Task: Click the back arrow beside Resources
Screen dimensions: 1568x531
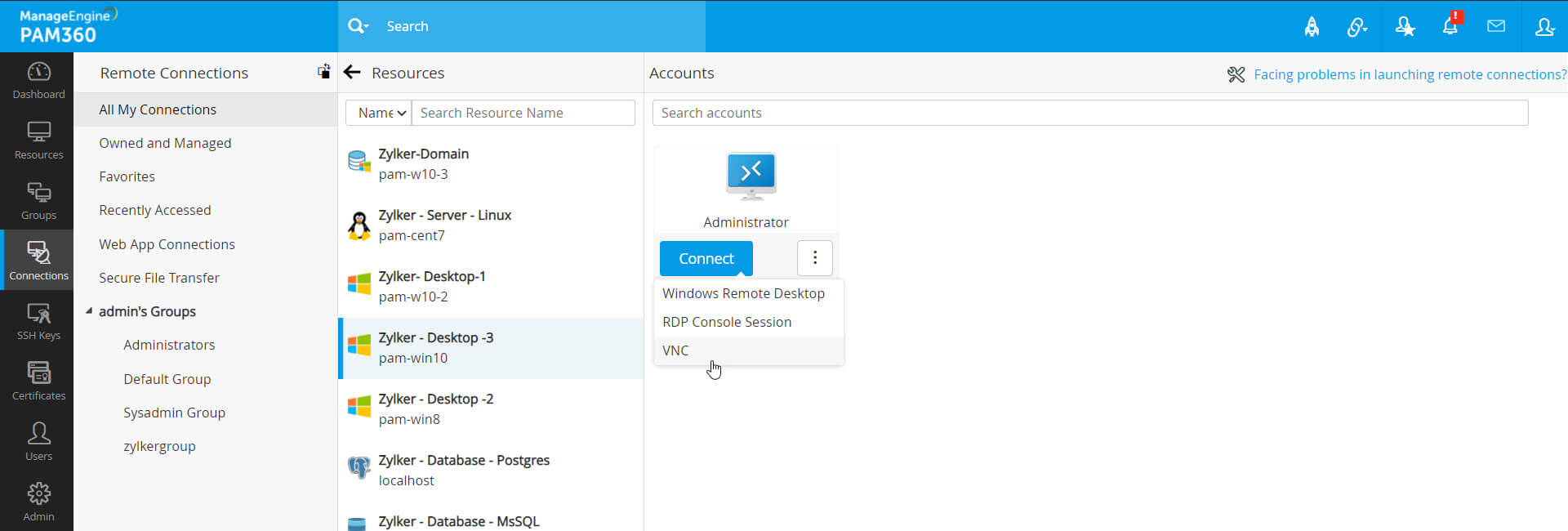Action: click(352, 73)
